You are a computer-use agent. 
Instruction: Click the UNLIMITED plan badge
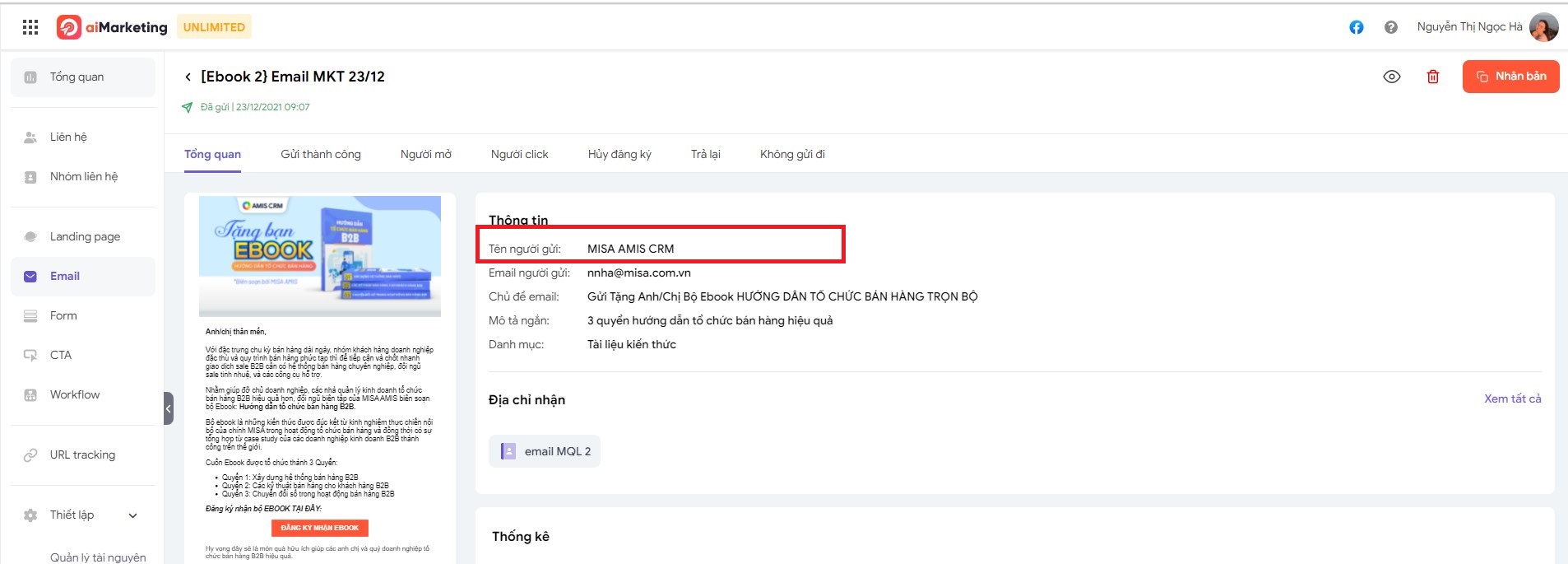pos(214,27)
